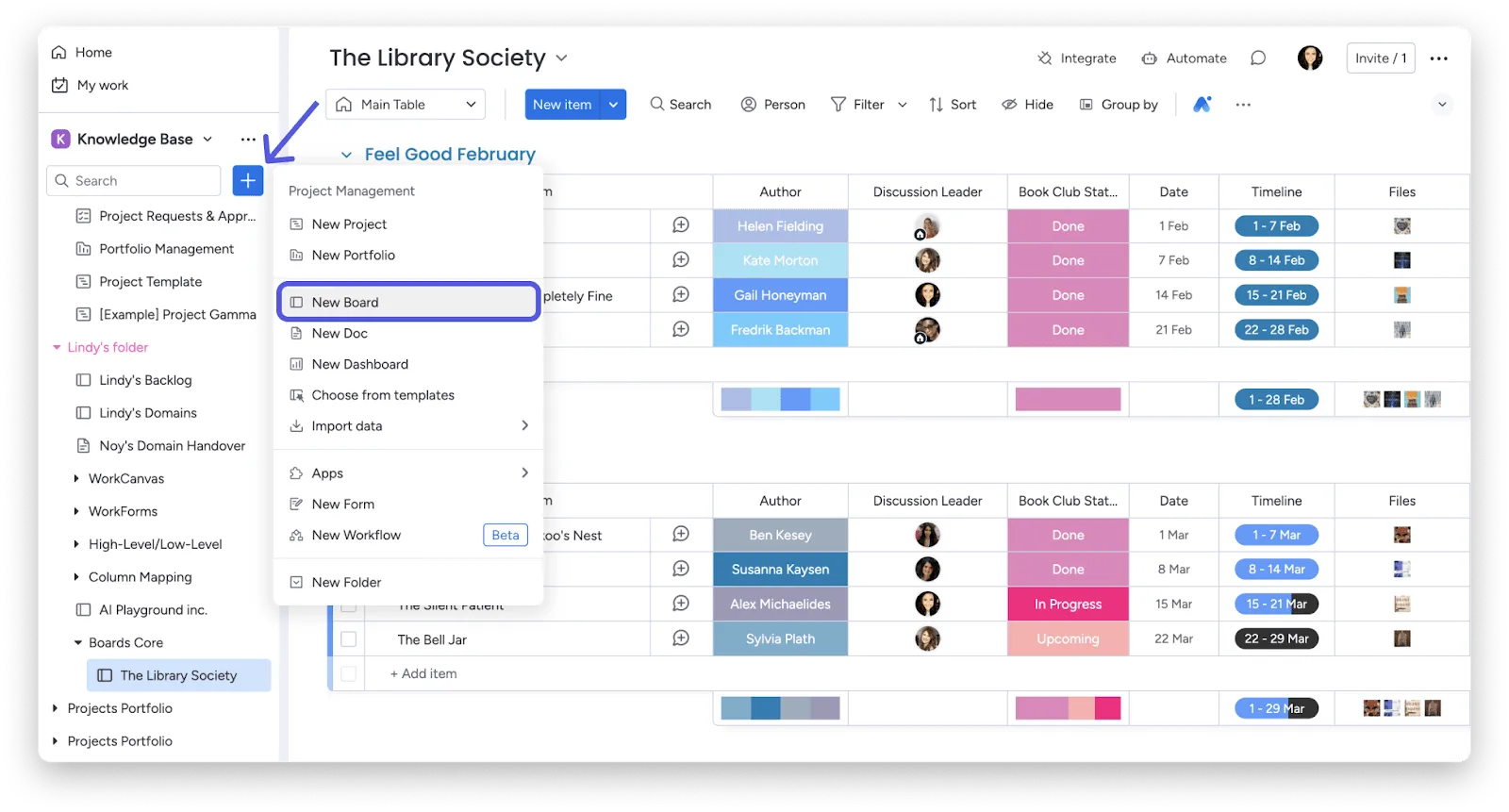1509x812 pixels.
Task: Open Lindy's Backlog board
Action: tap(145, 380)
